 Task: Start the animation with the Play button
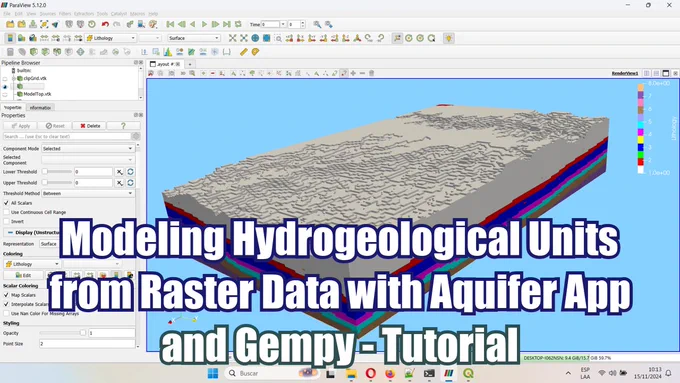(x=204, y=24)
